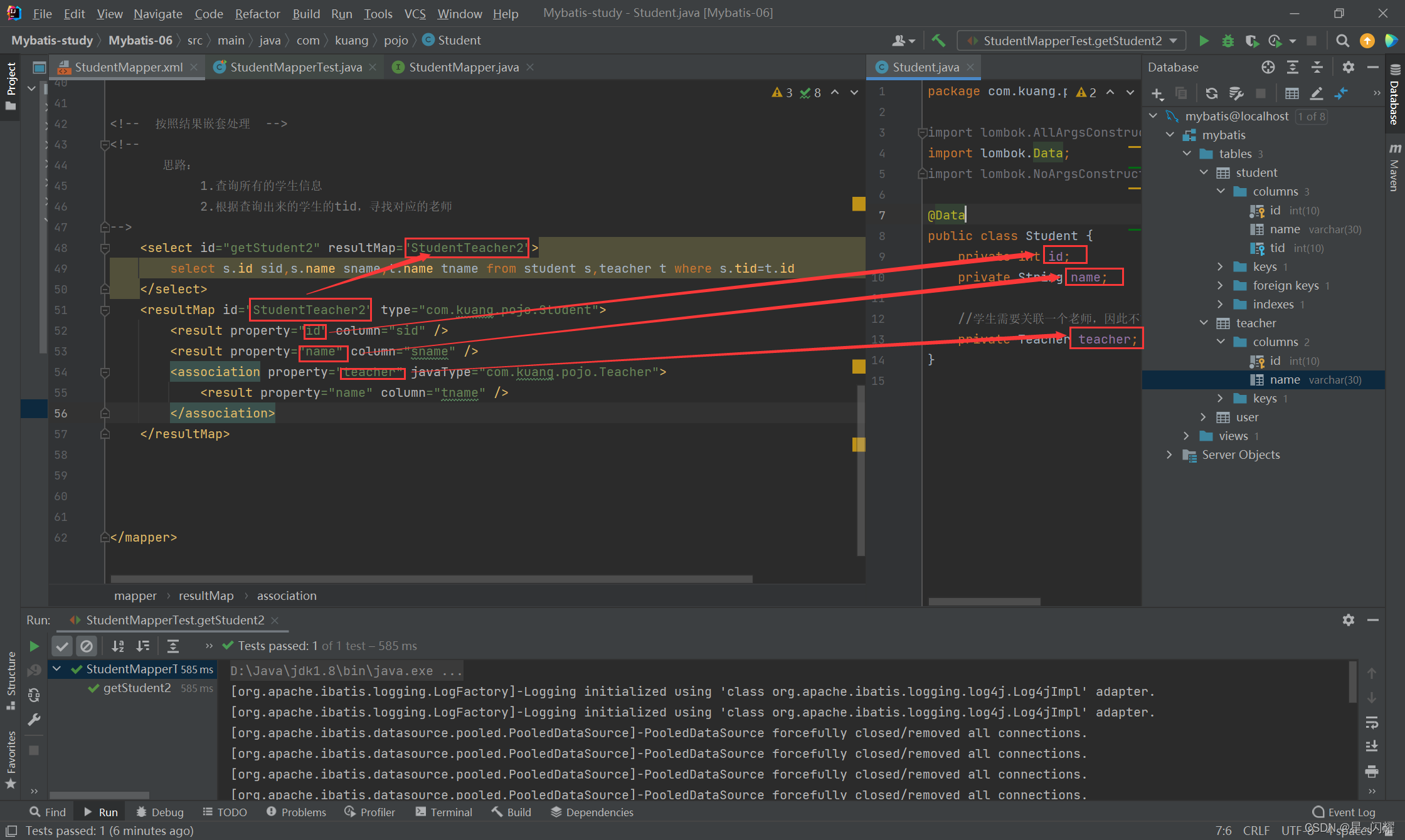This screenshot has width=1405, height=840.
Task: Rerun tests in the Run panel
Action: [34, 646]
